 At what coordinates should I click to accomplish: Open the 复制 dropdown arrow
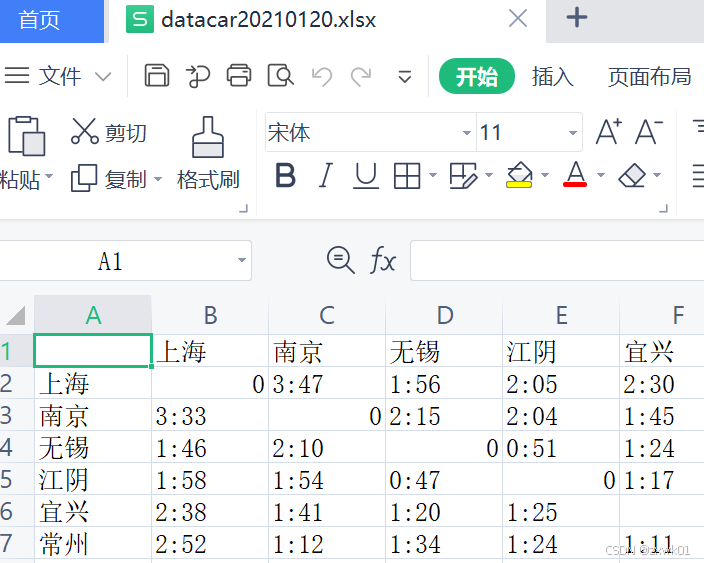[158, 179]
